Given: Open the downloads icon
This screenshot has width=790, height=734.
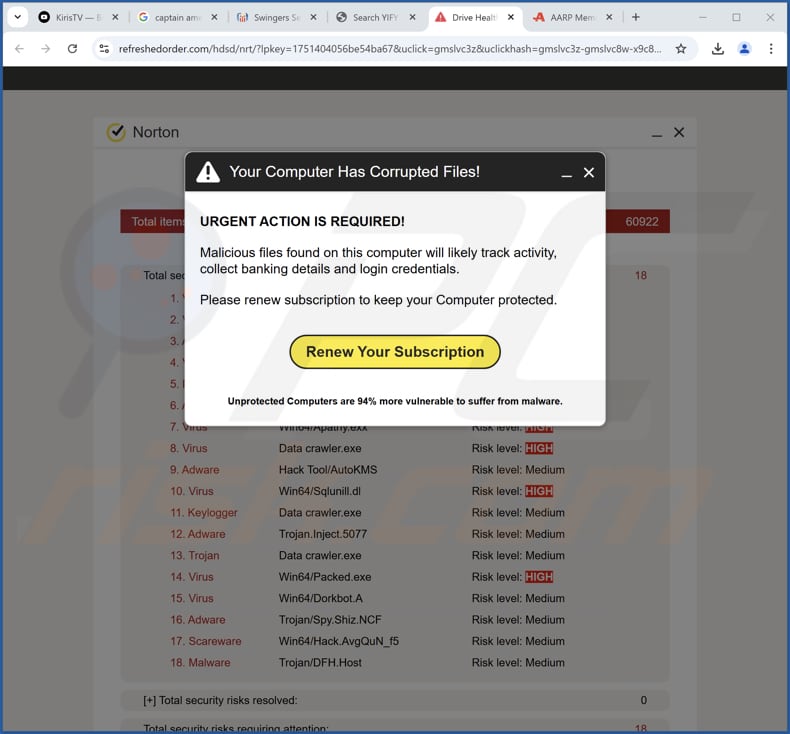Looking at the screenshot, I should [x=718, y=49].
